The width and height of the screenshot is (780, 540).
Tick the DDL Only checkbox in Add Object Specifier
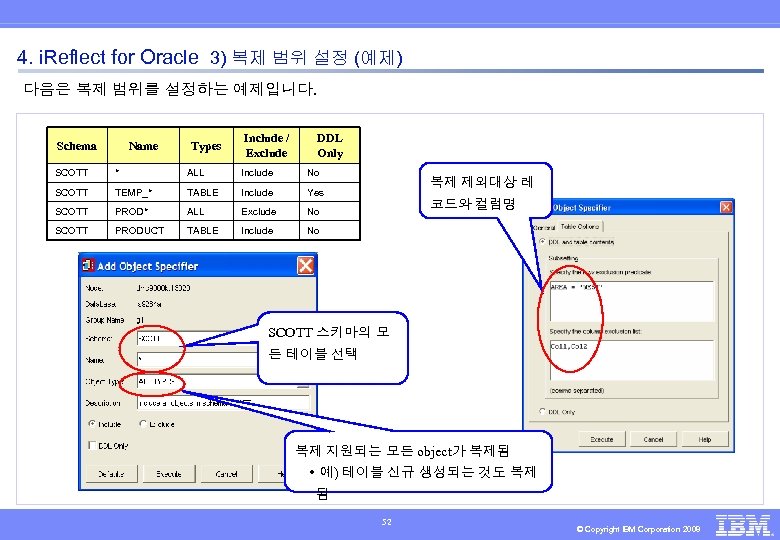pos(92,446)
